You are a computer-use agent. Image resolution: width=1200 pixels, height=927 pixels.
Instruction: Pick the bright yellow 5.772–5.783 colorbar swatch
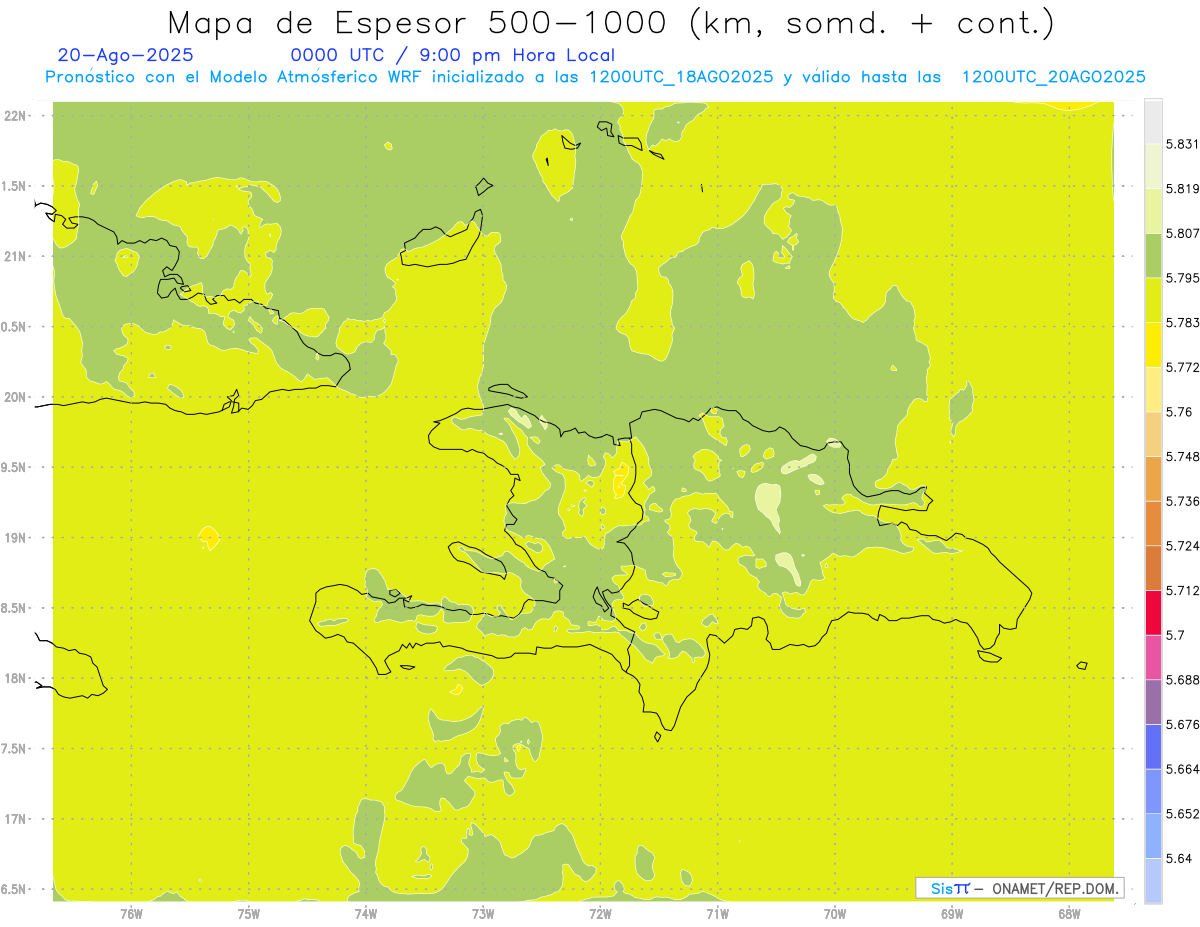1154,345
